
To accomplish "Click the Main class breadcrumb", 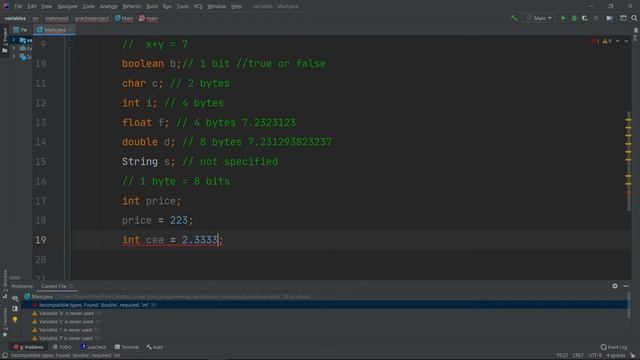I will click(x=124, y=18).
